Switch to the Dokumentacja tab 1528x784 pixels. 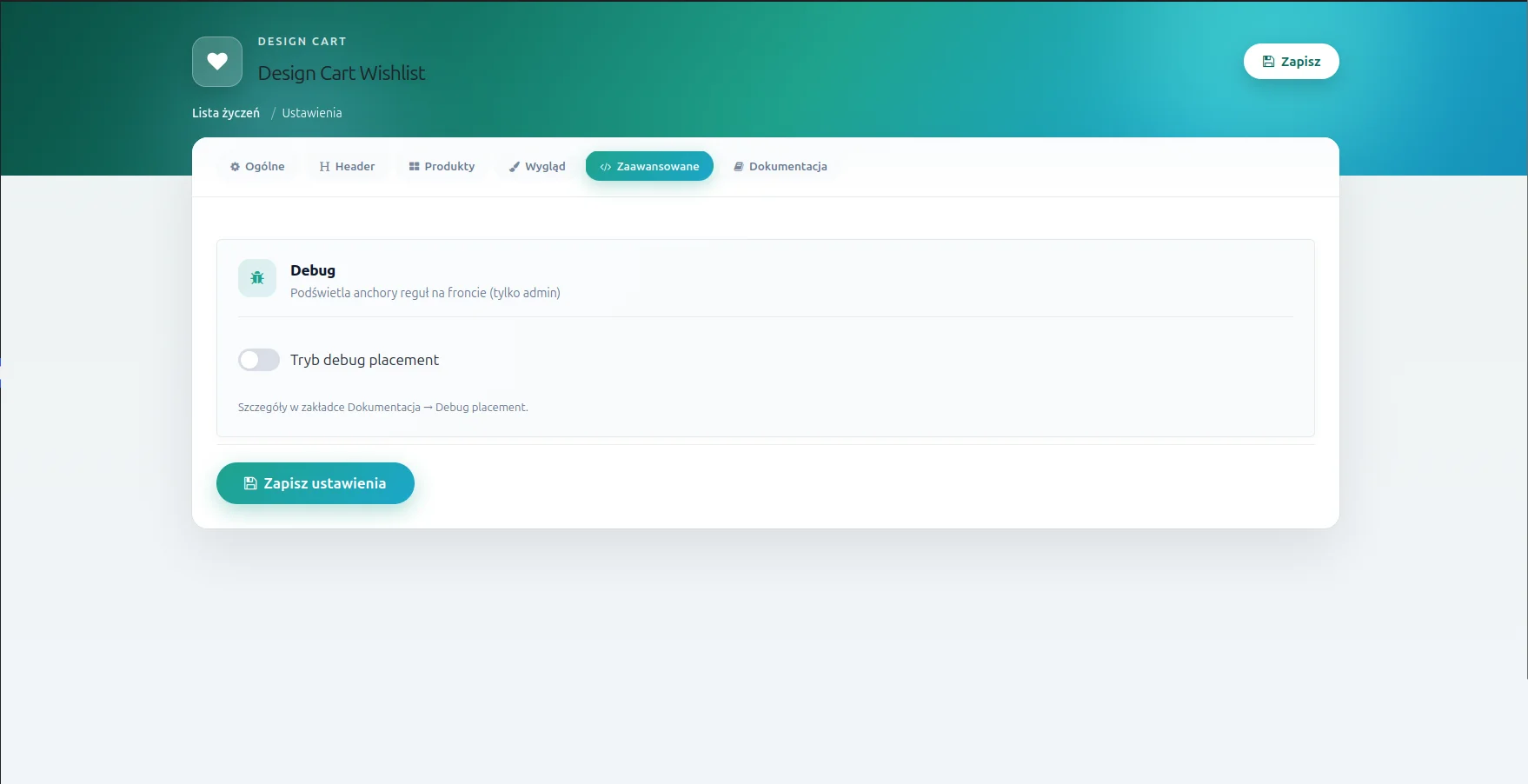pos(780,167)
